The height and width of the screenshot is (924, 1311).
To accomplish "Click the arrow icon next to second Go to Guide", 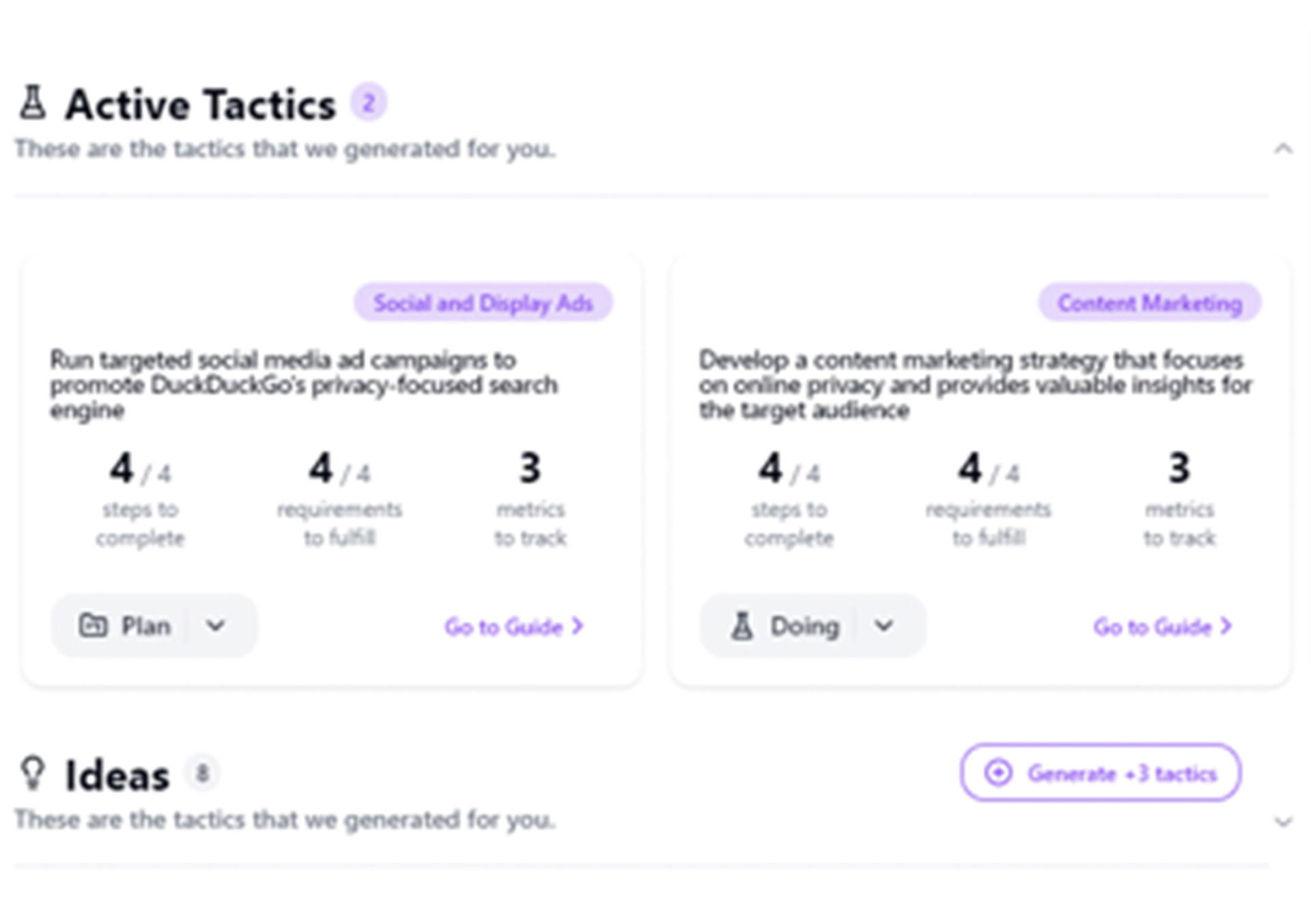I will click(1226, 626).
